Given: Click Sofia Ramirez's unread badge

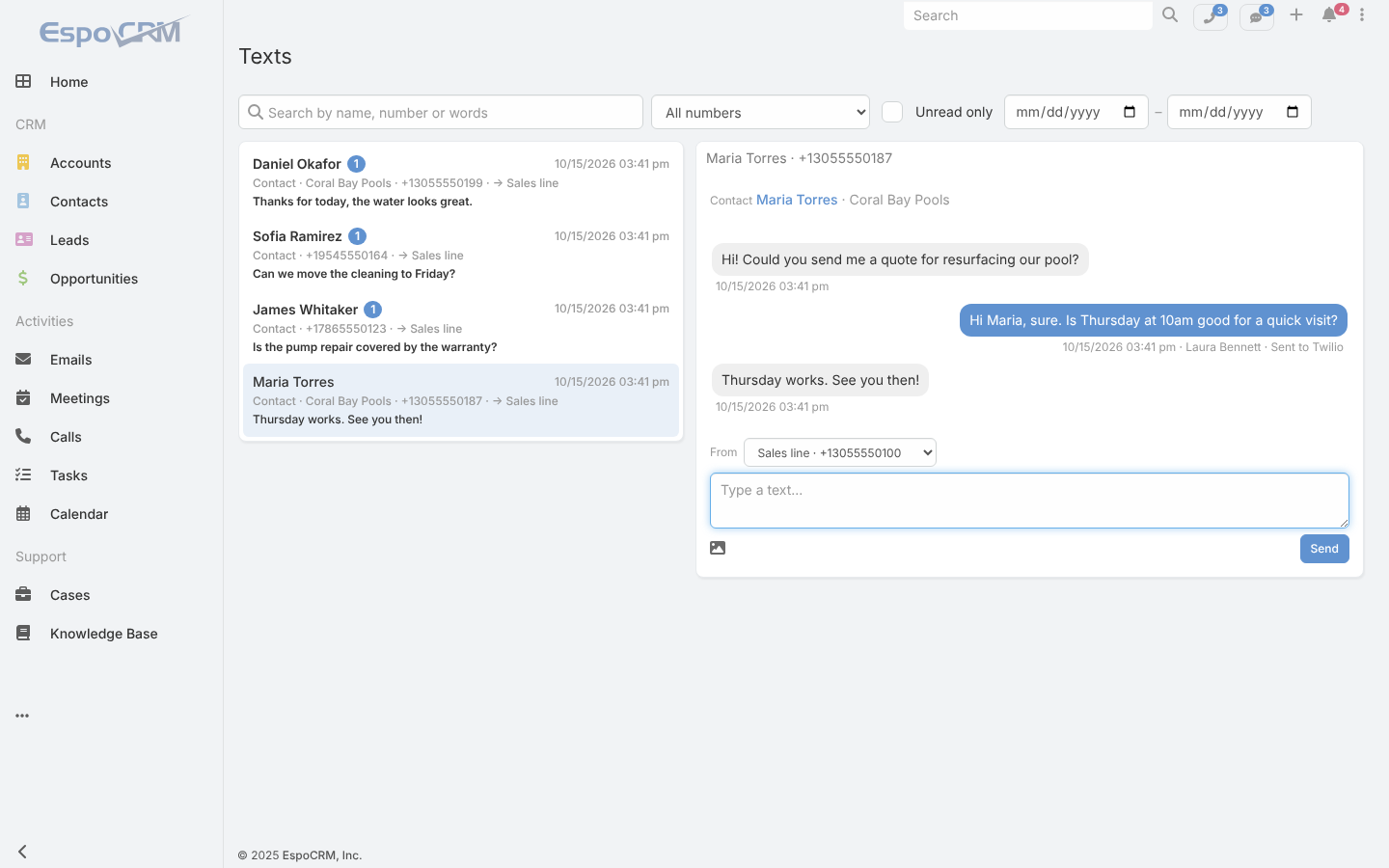Looking at the screenshot, I should [x=357, y=236].
